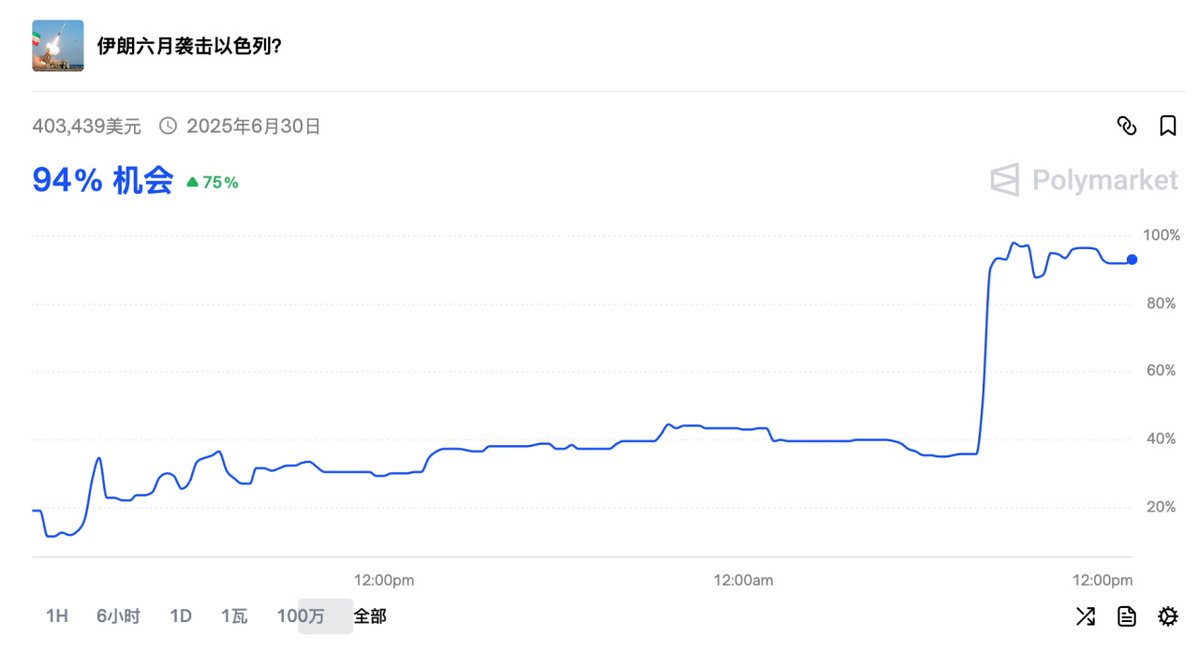Click the market thumbnail missile image
Image resolution: width=1199 pixels, height=653 pixels.
tap(58, 46)
